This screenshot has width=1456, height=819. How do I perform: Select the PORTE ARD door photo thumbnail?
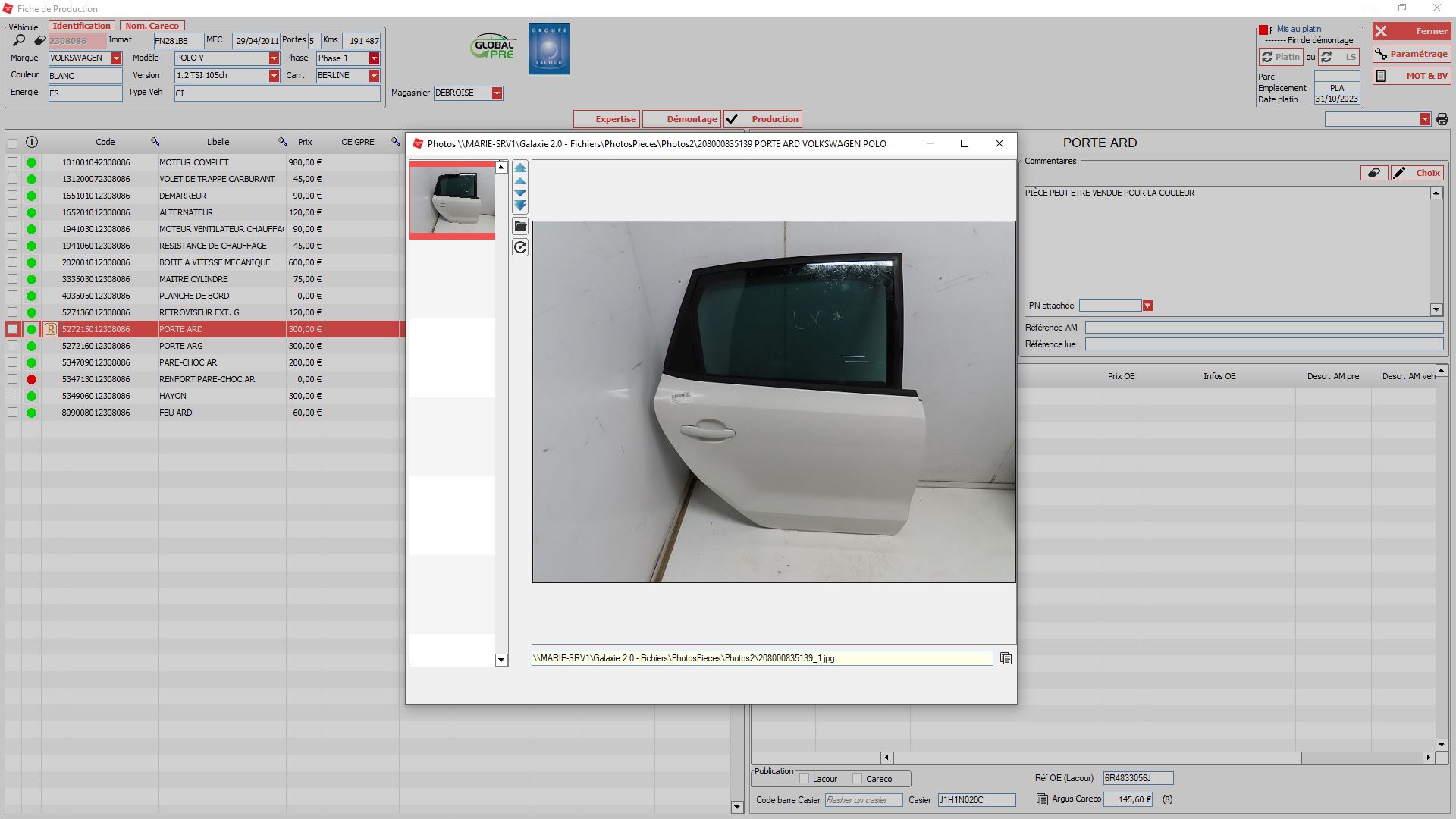click(x=453, y=200)
